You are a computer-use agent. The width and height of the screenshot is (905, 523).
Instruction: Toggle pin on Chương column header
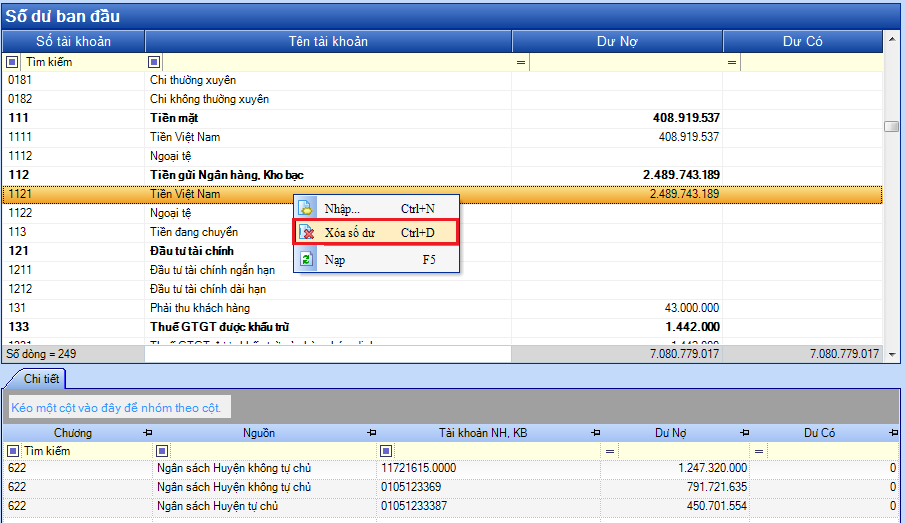click(148, 432)
